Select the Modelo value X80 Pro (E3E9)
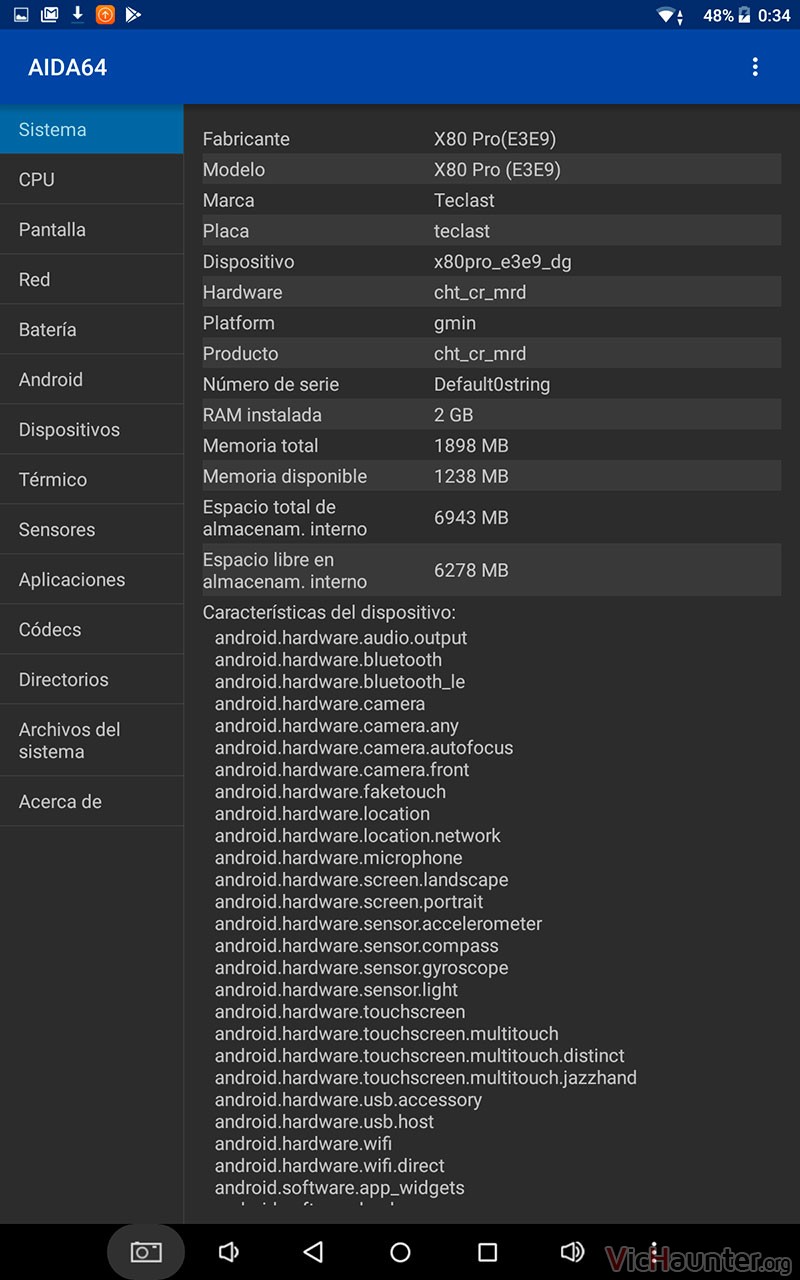 [x=497, y=170]
